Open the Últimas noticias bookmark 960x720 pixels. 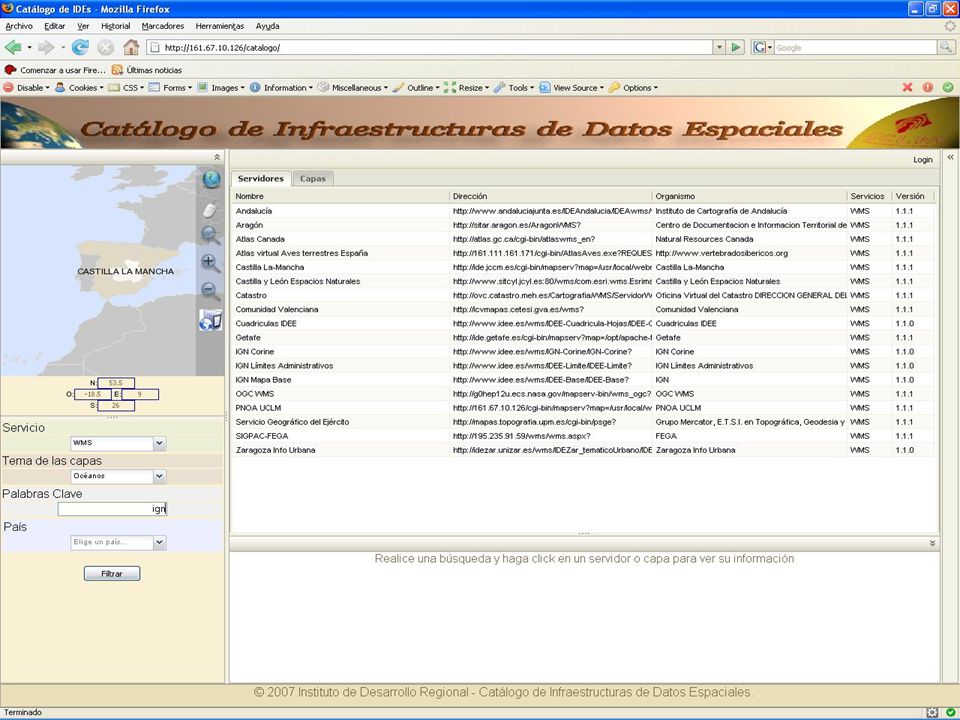(148, 70)
